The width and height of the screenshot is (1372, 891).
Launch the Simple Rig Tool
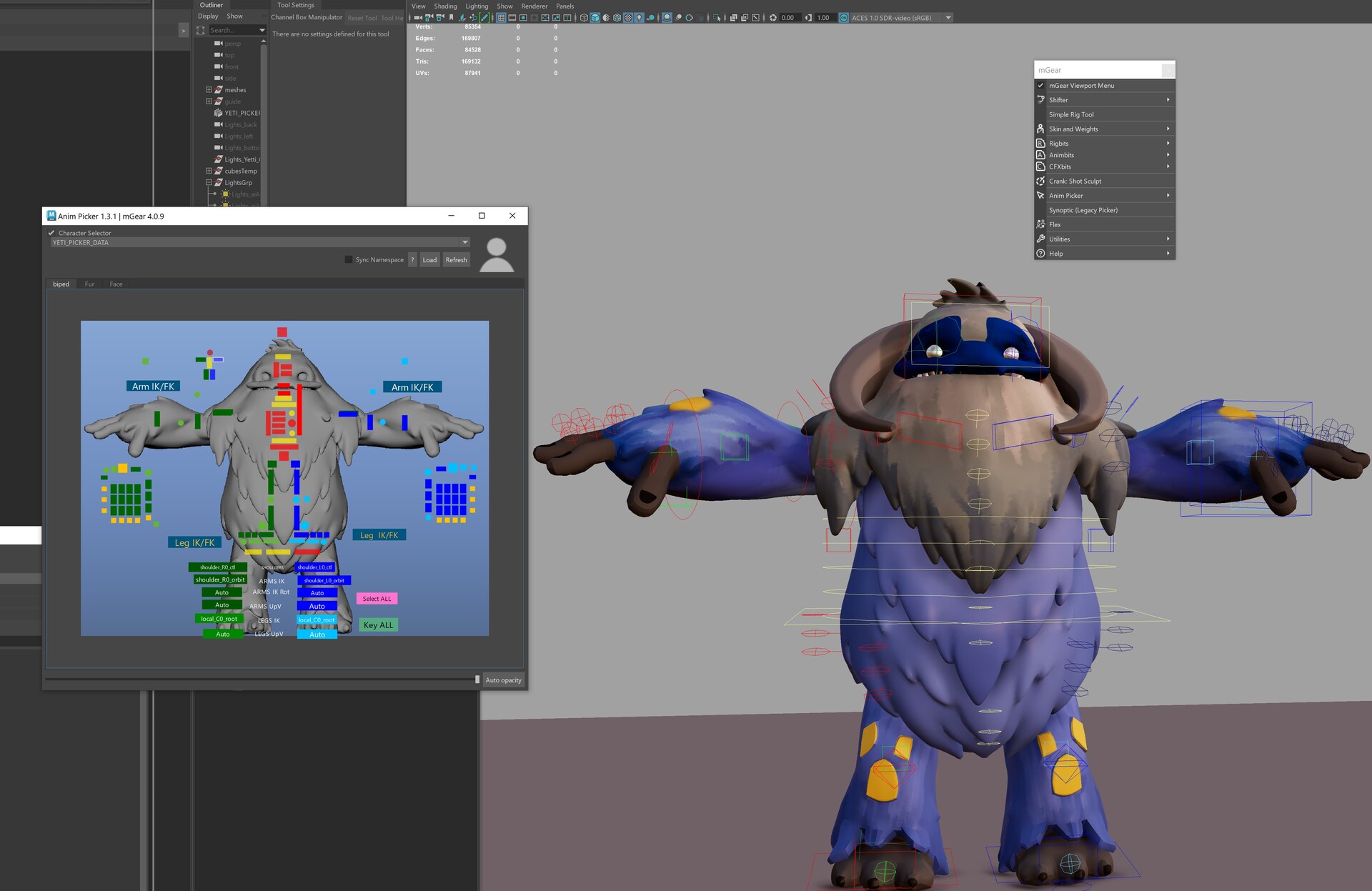1071,114
